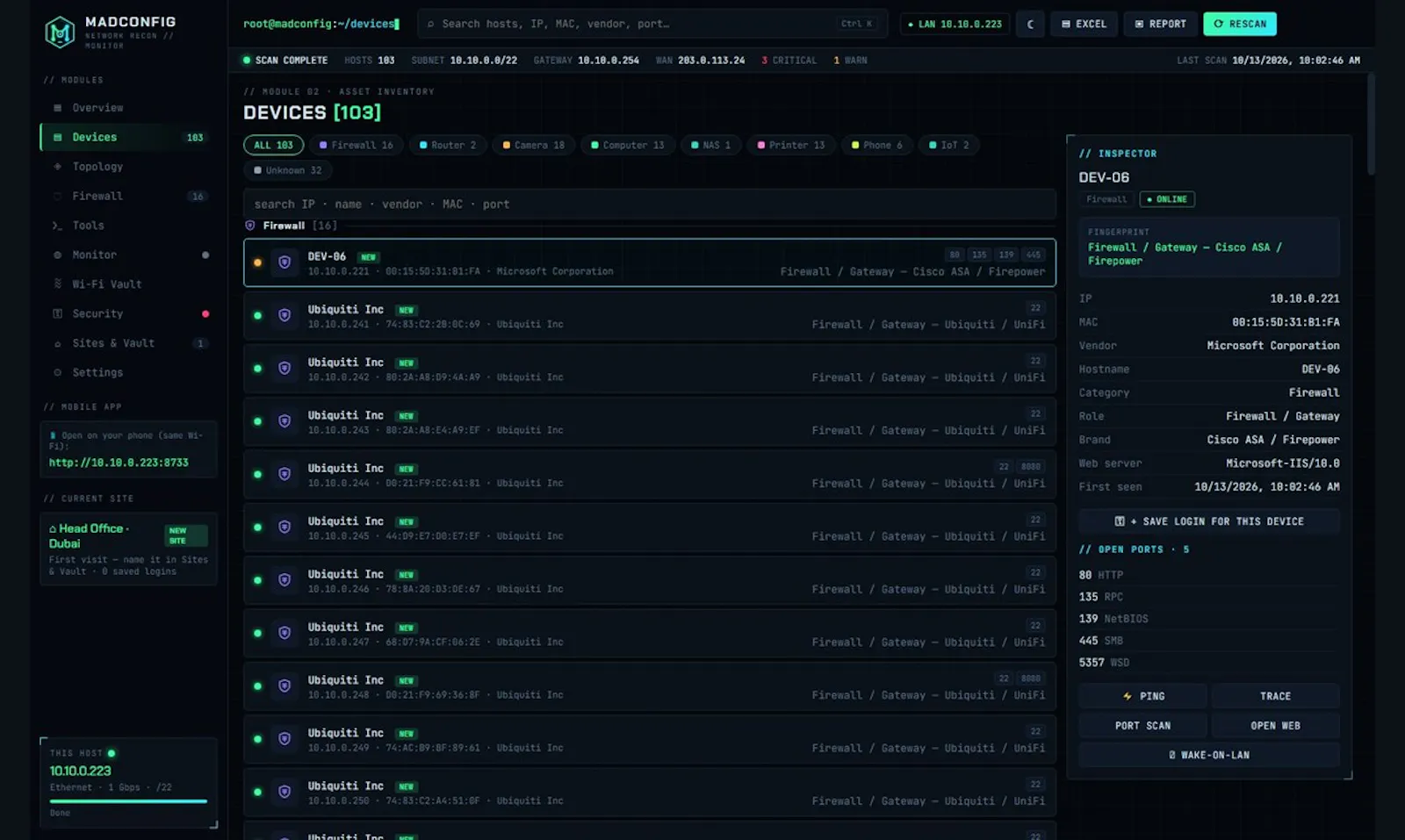Click OPEN WEB button
1405x840 pixels.
[1276, 726]
